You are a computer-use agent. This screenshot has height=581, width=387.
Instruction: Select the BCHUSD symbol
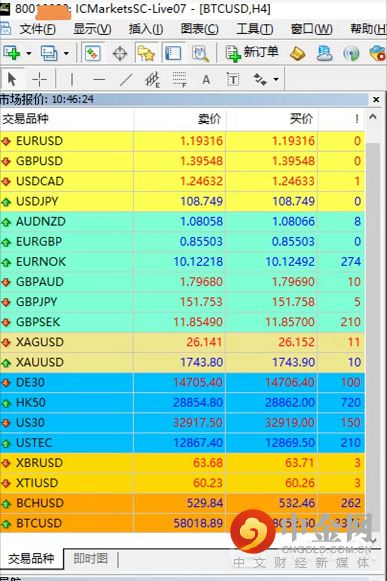pyautogui.click(x=40, y=503)
